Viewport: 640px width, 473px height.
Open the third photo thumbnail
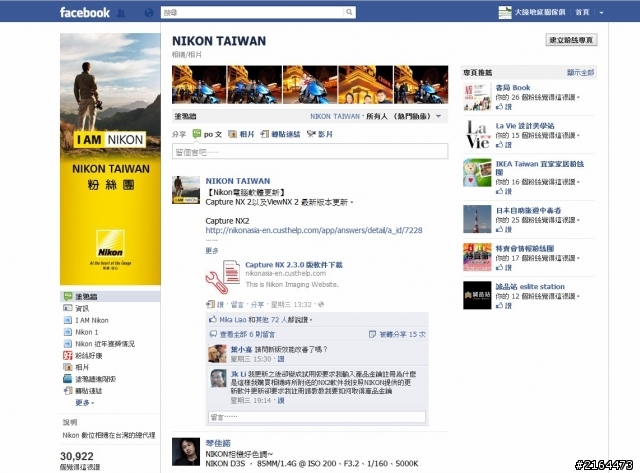click(x=310, y=84)
